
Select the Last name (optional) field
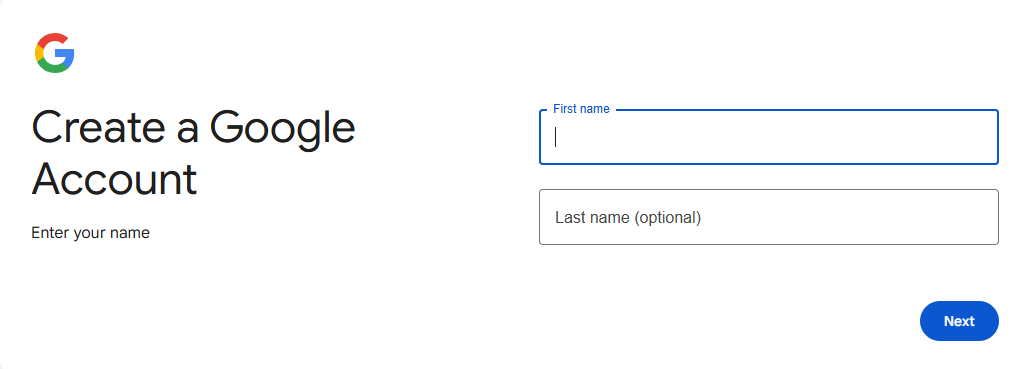tap(769, 217)
